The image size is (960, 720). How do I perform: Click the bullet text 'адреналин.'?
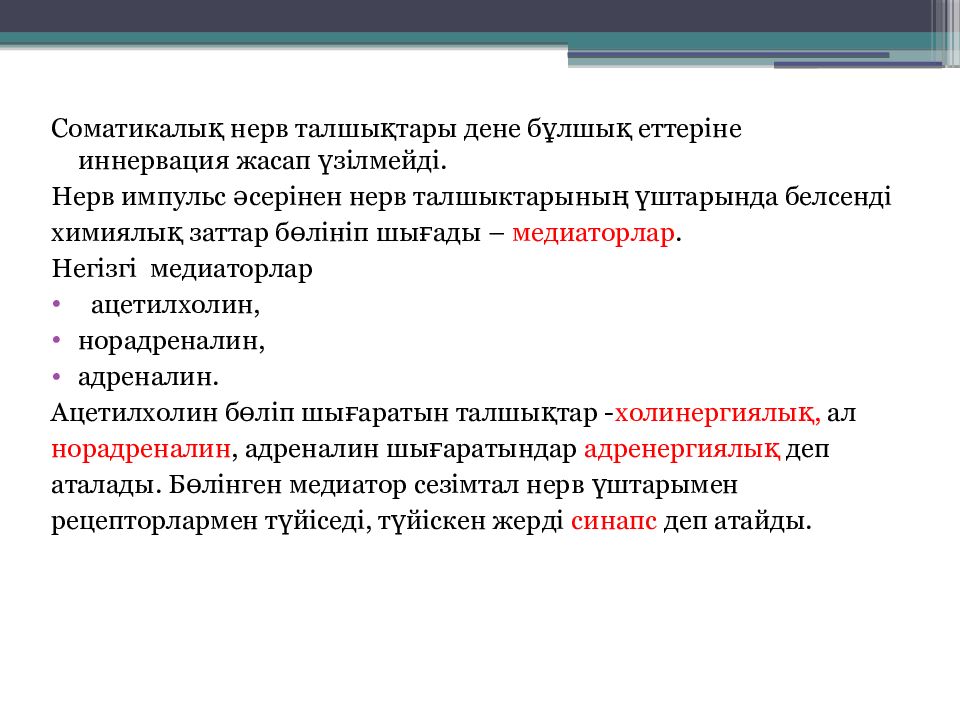[148, 377]
